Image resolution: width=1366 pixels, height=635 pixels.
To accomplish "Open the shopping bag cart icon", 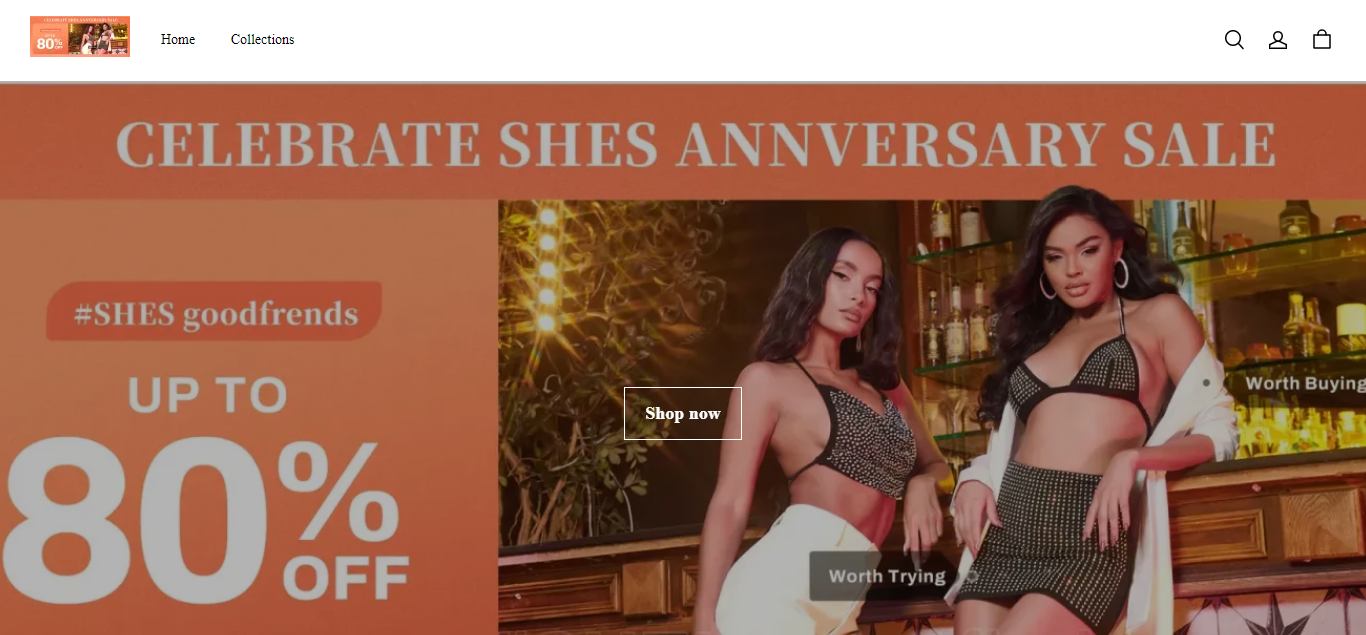I will pyautogui.click(x=1322, y=39).
